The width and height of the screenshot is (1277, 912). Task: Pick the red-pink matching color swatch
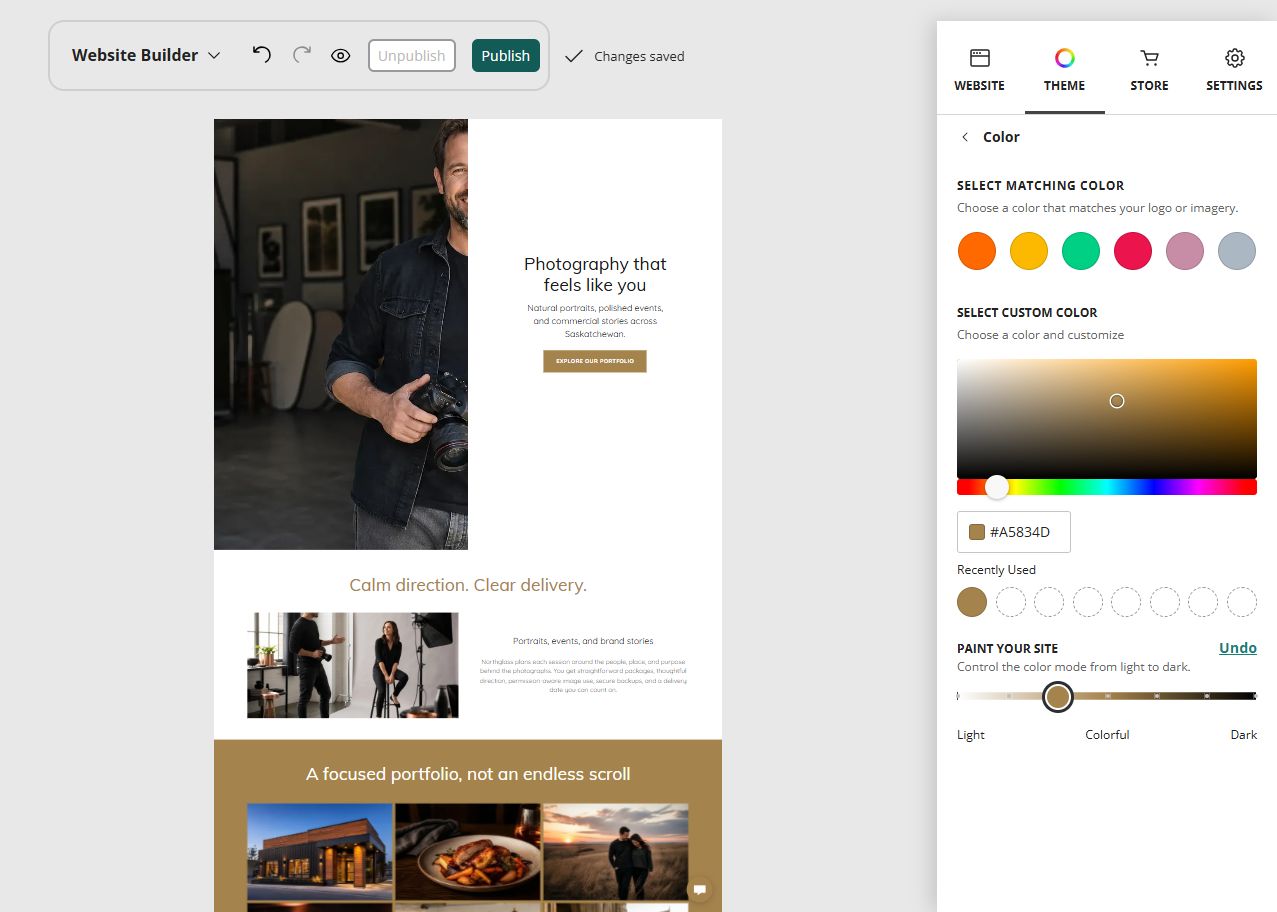[1133, 251]
